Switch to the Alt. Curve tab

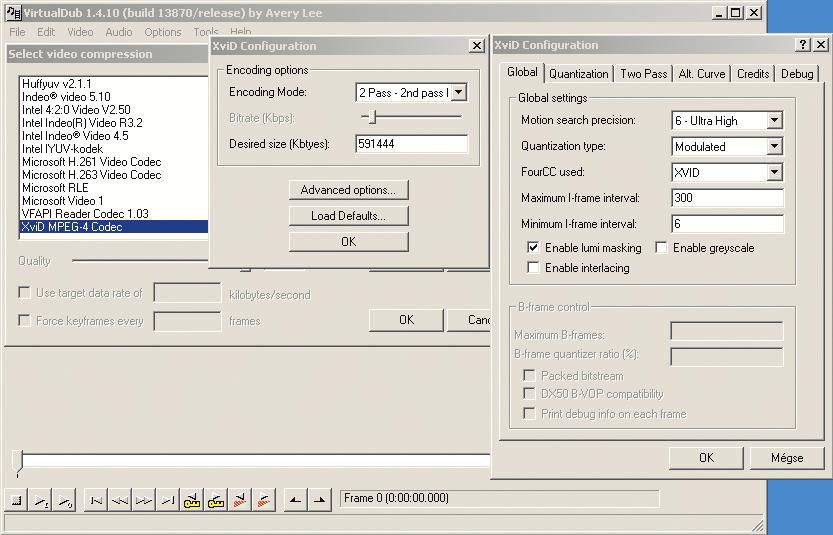[702, 74]
